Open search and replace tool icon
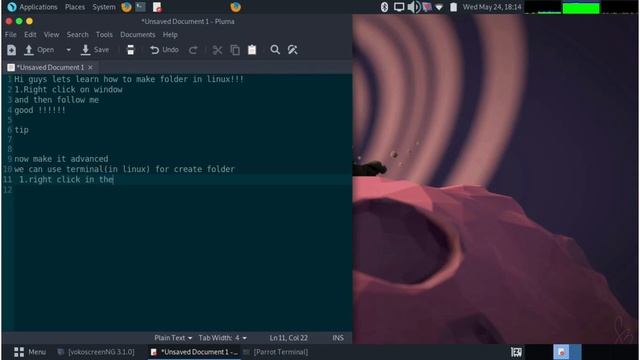Image resolution: width=640 pixels, height=360 pixels. point(293,50)
